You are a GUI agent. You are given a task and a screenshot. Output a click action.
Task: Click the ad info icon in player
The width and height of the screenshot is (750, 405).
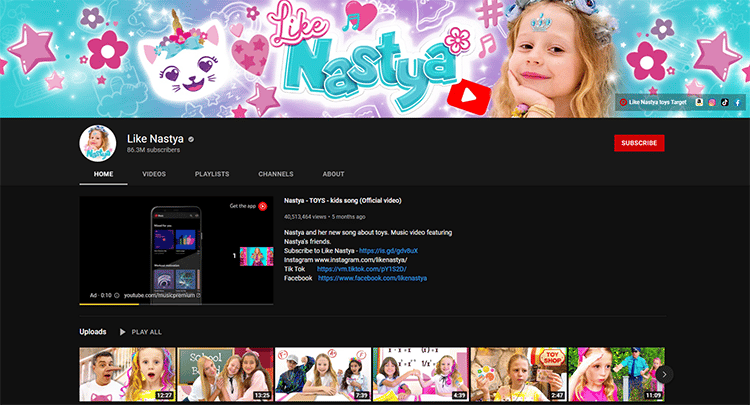point(117,296)
